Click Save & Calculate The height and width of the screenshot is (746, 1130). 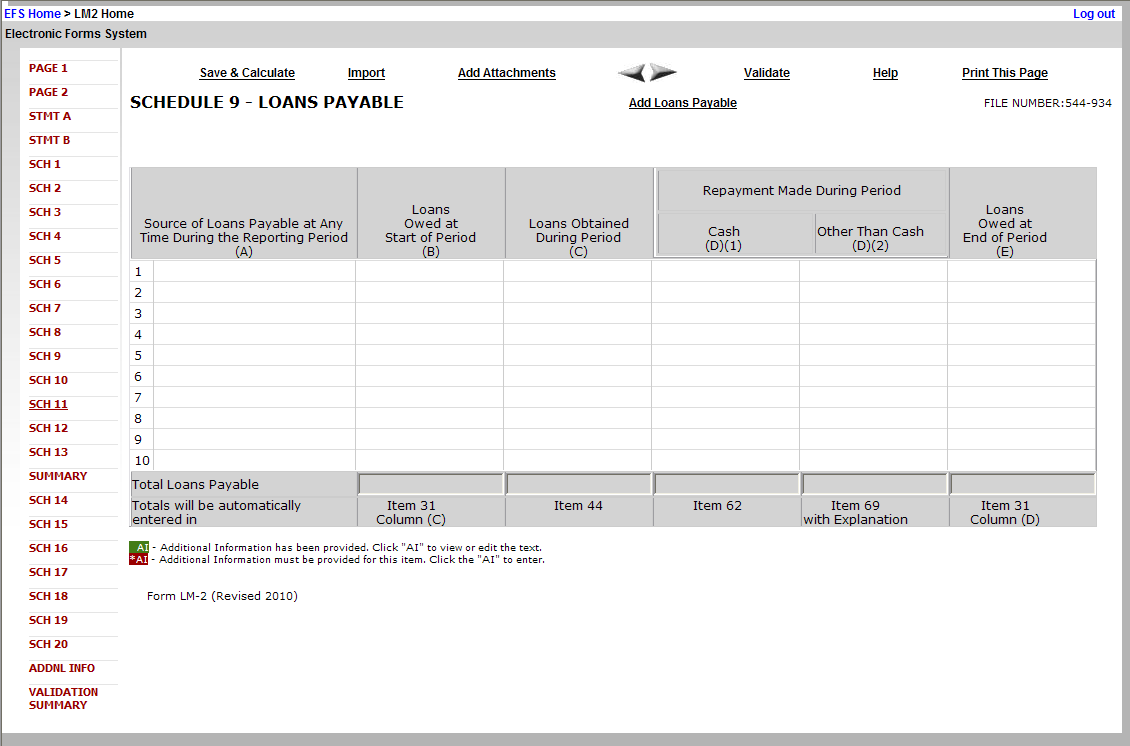coord(247,73)
